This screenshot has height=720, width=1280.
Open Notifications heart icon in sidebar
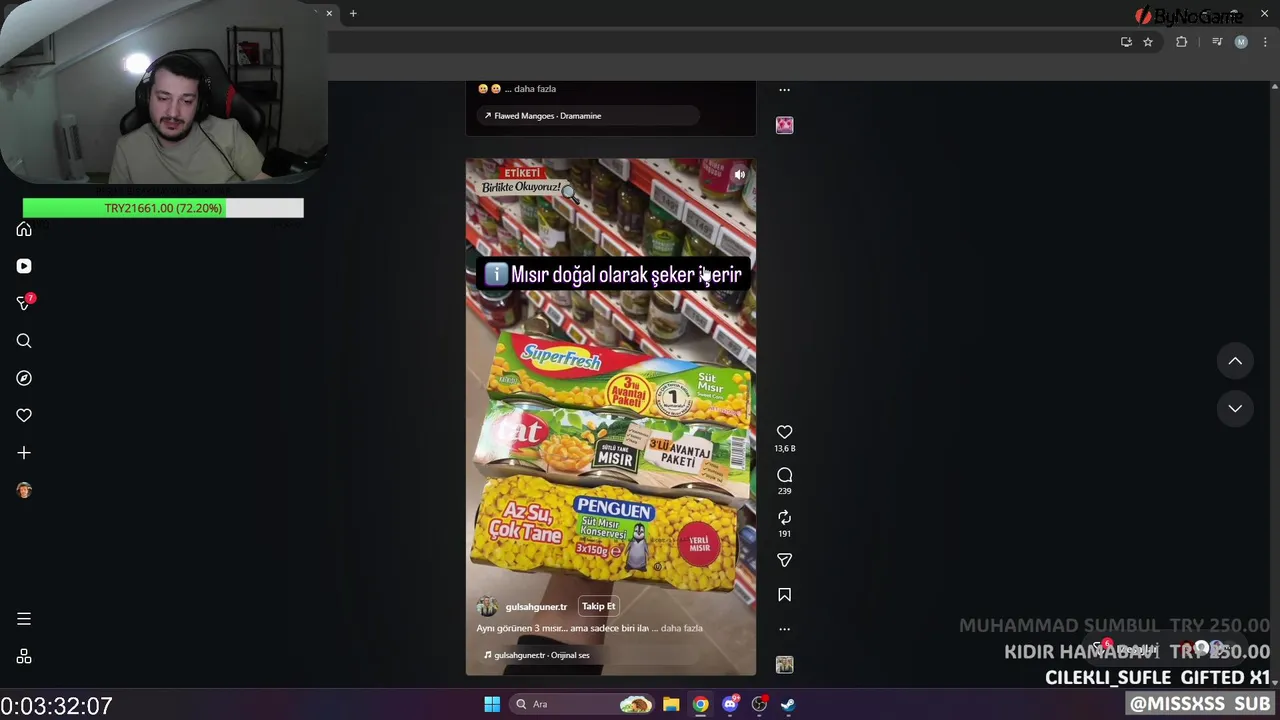24,415
